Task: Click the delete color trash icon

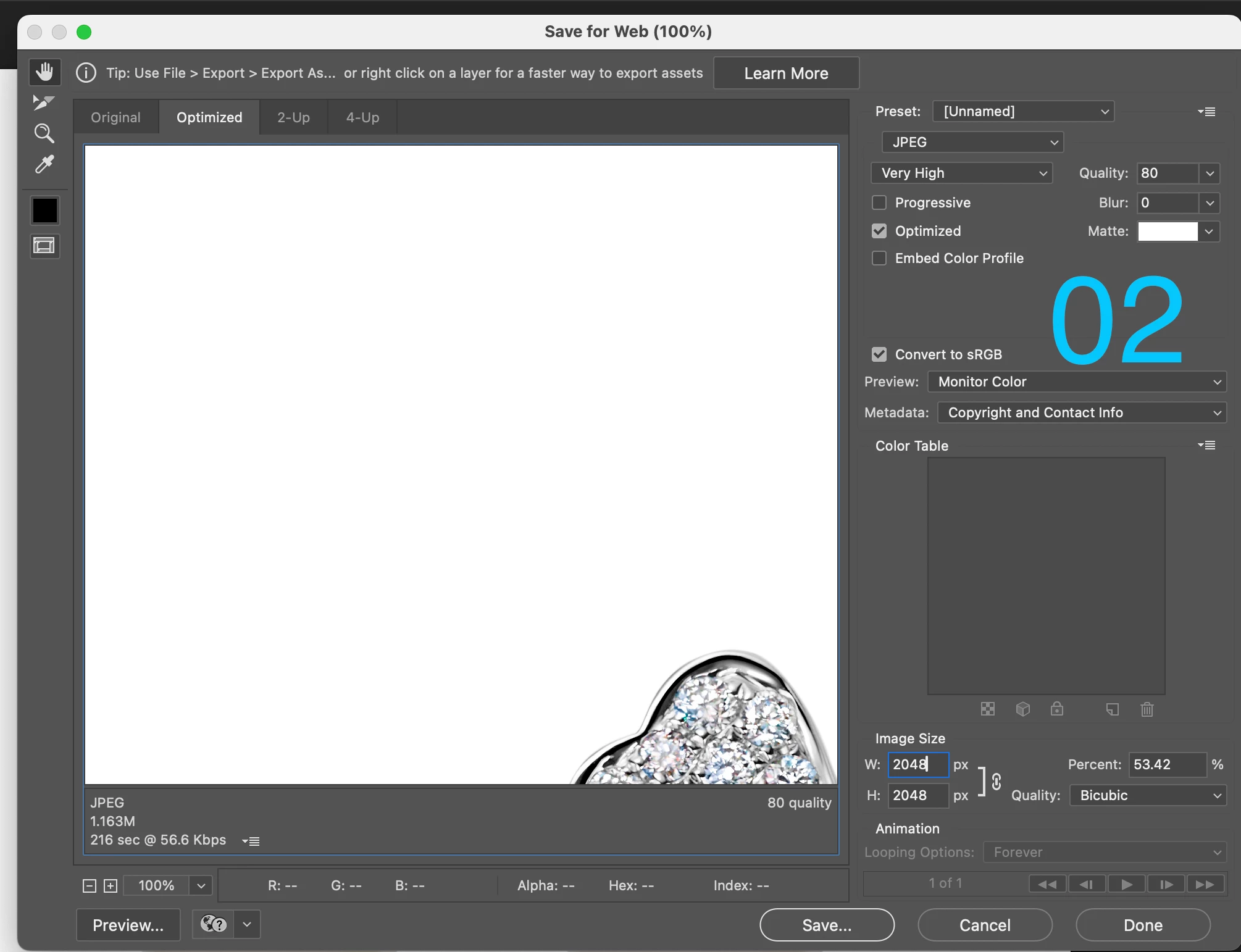Action: point(1147,709)
